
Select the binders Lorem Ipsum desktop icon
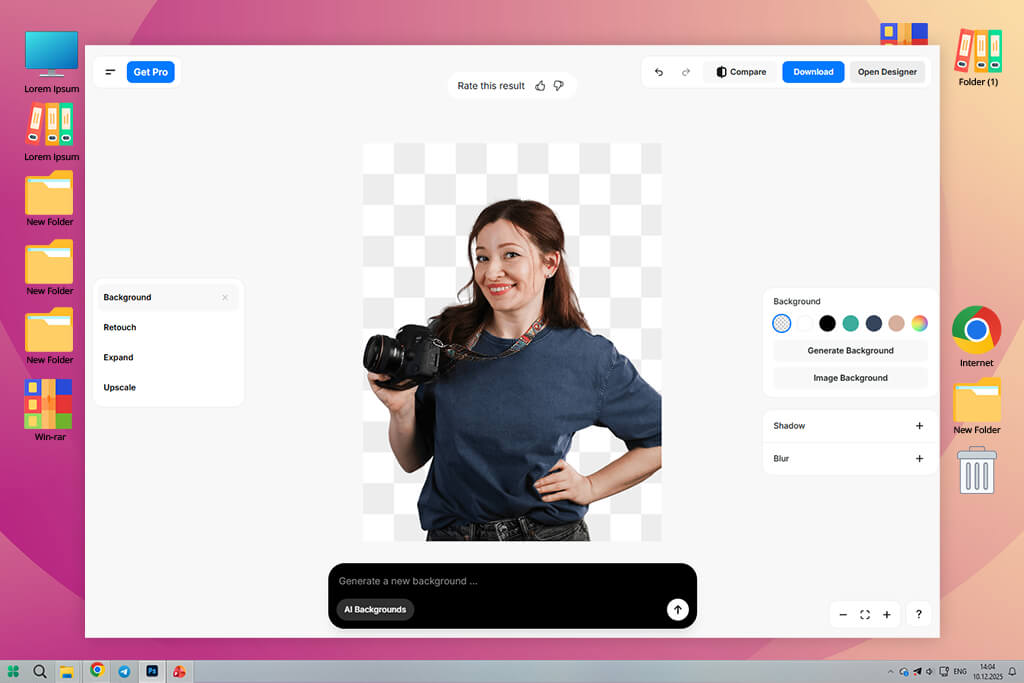[x=52, y=133]
